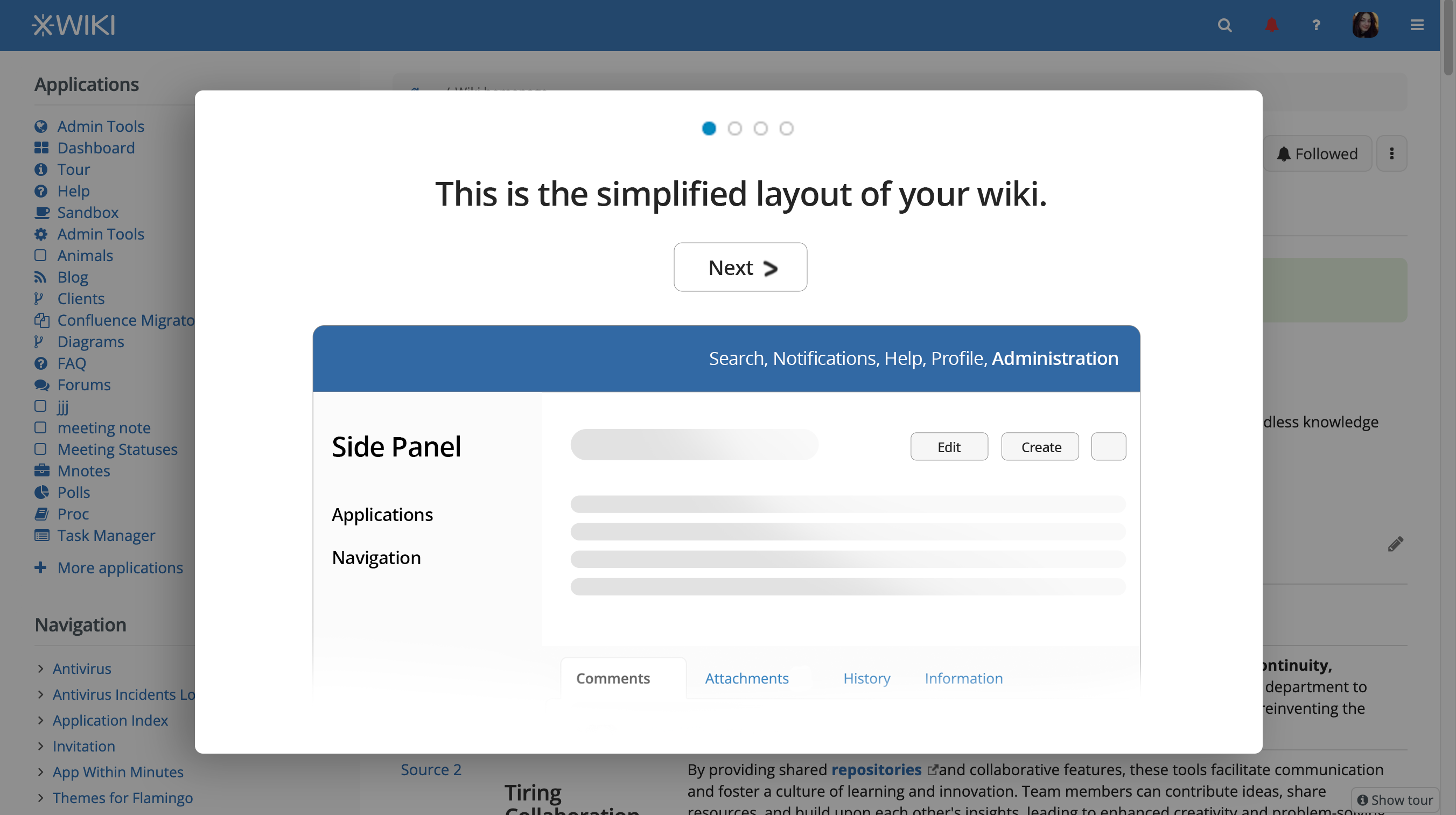
Task: Expand the Invitation tree node
Action: 41,746
